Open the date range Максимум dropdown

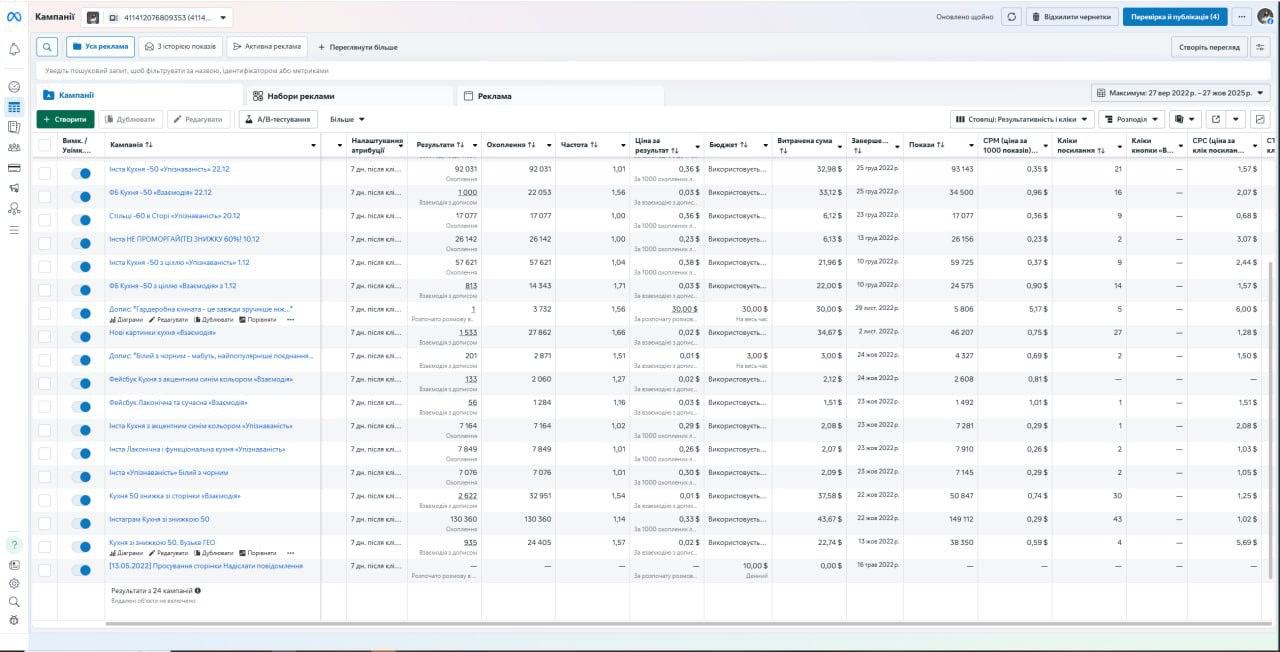(x=1180, y=93)
